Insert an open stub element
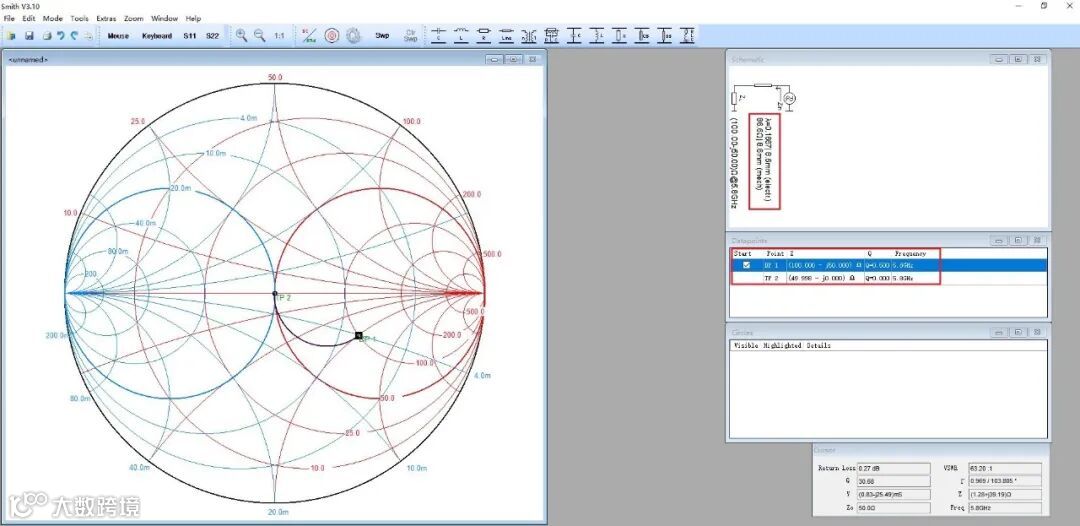The width and height of the screenshot is (1080, 526). [642, 35]
